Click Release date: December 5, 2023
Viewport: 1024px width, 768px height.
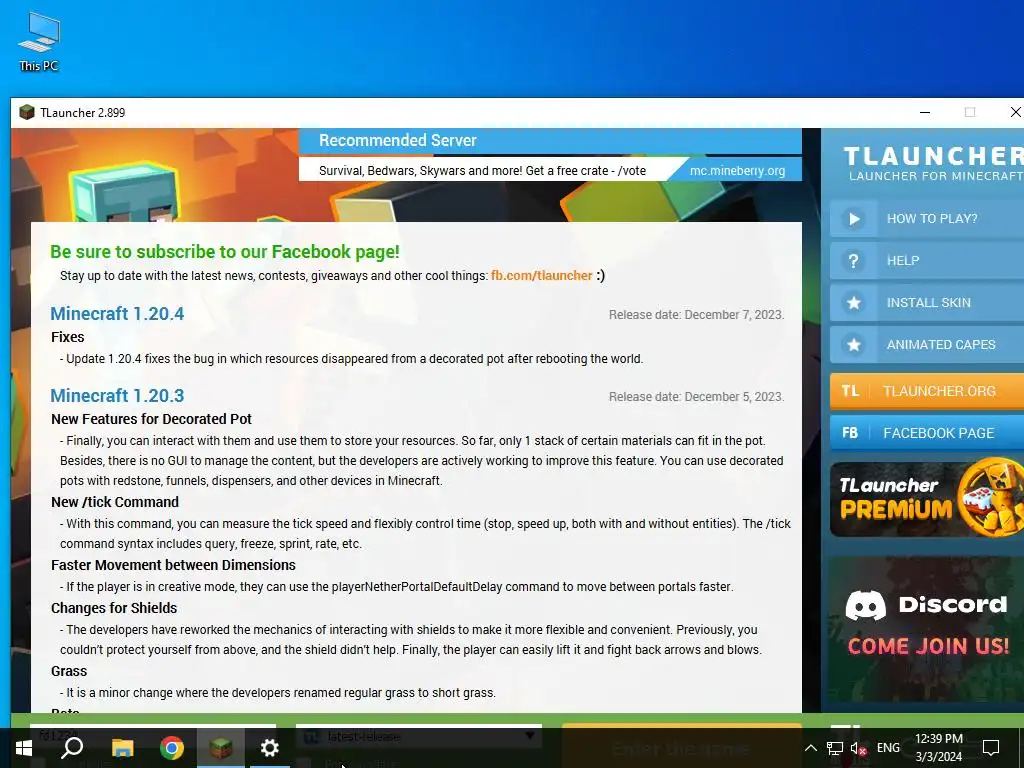[696, 397]
